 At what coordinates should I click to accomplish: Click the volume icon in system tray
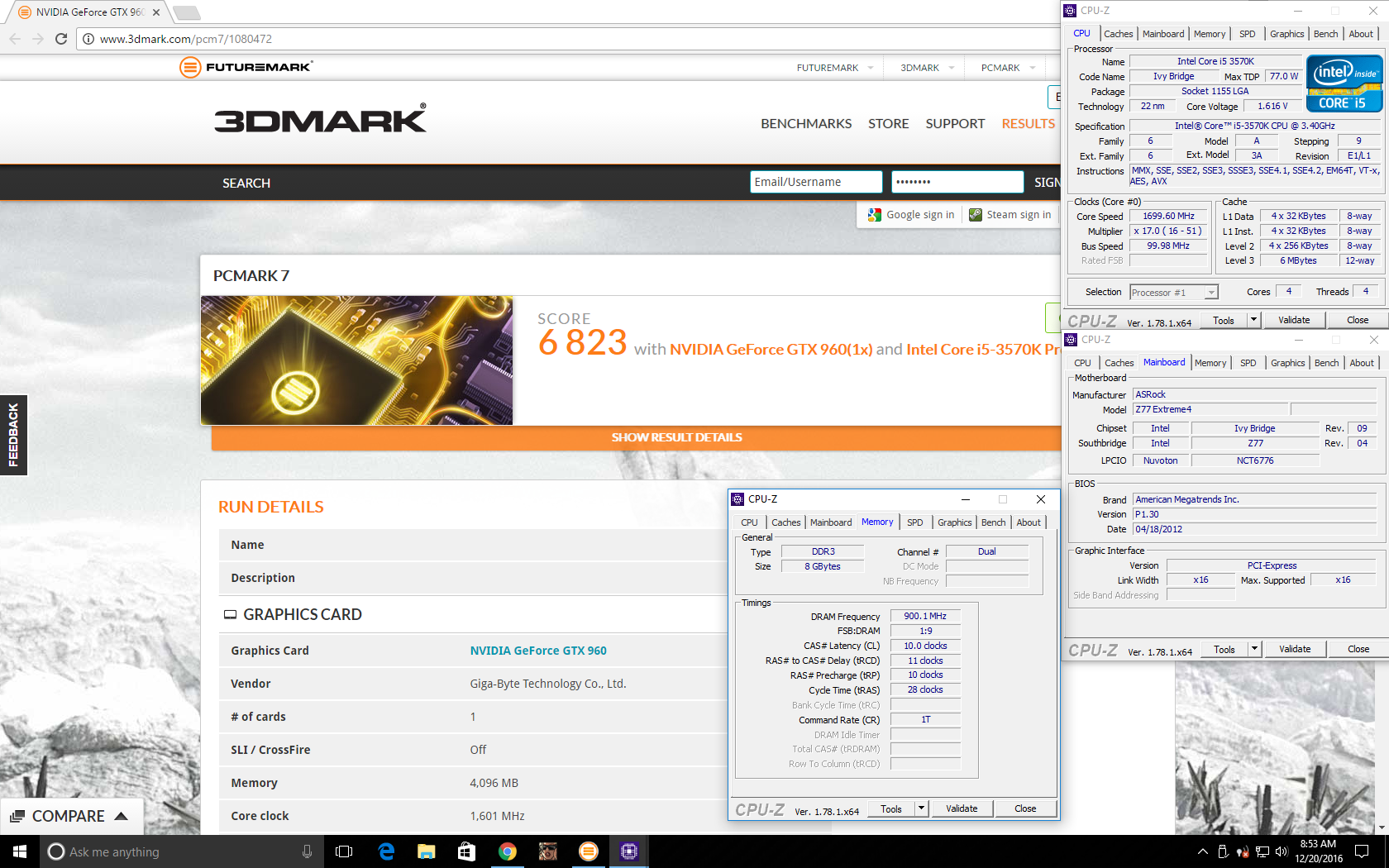[1281, 851]
